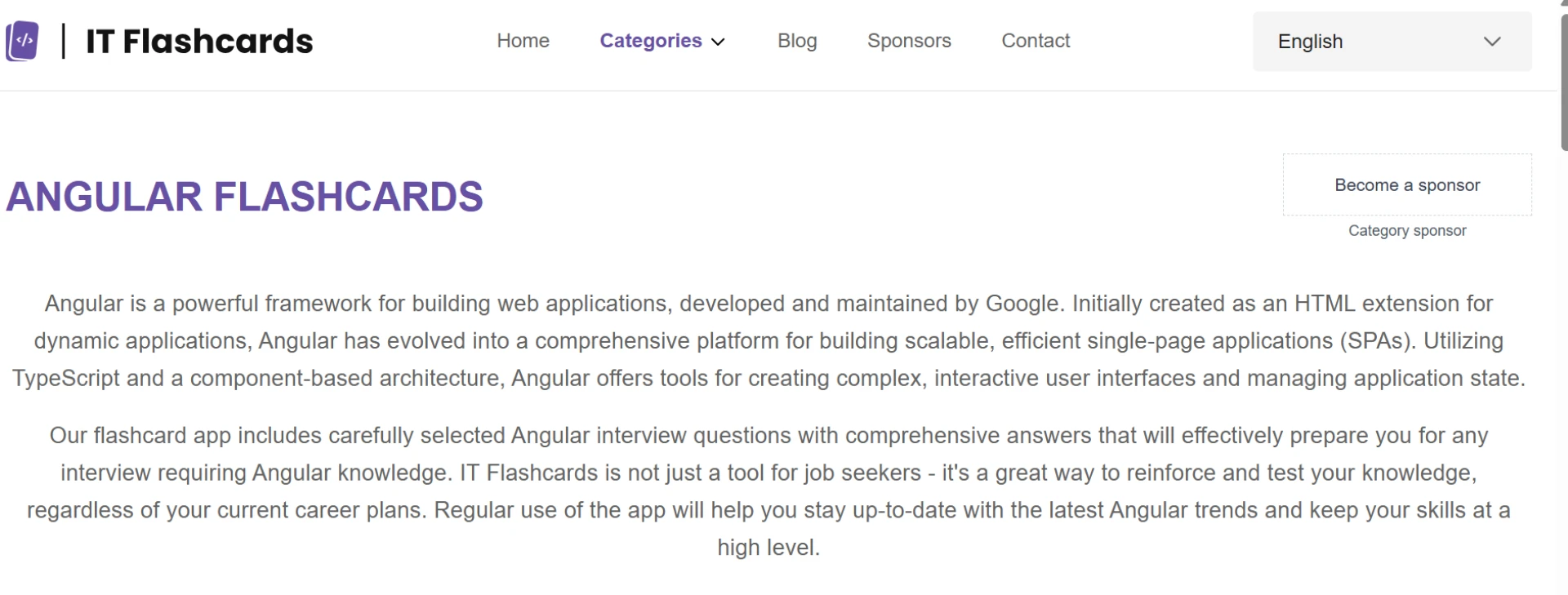Navigate to the Home page

523,41
